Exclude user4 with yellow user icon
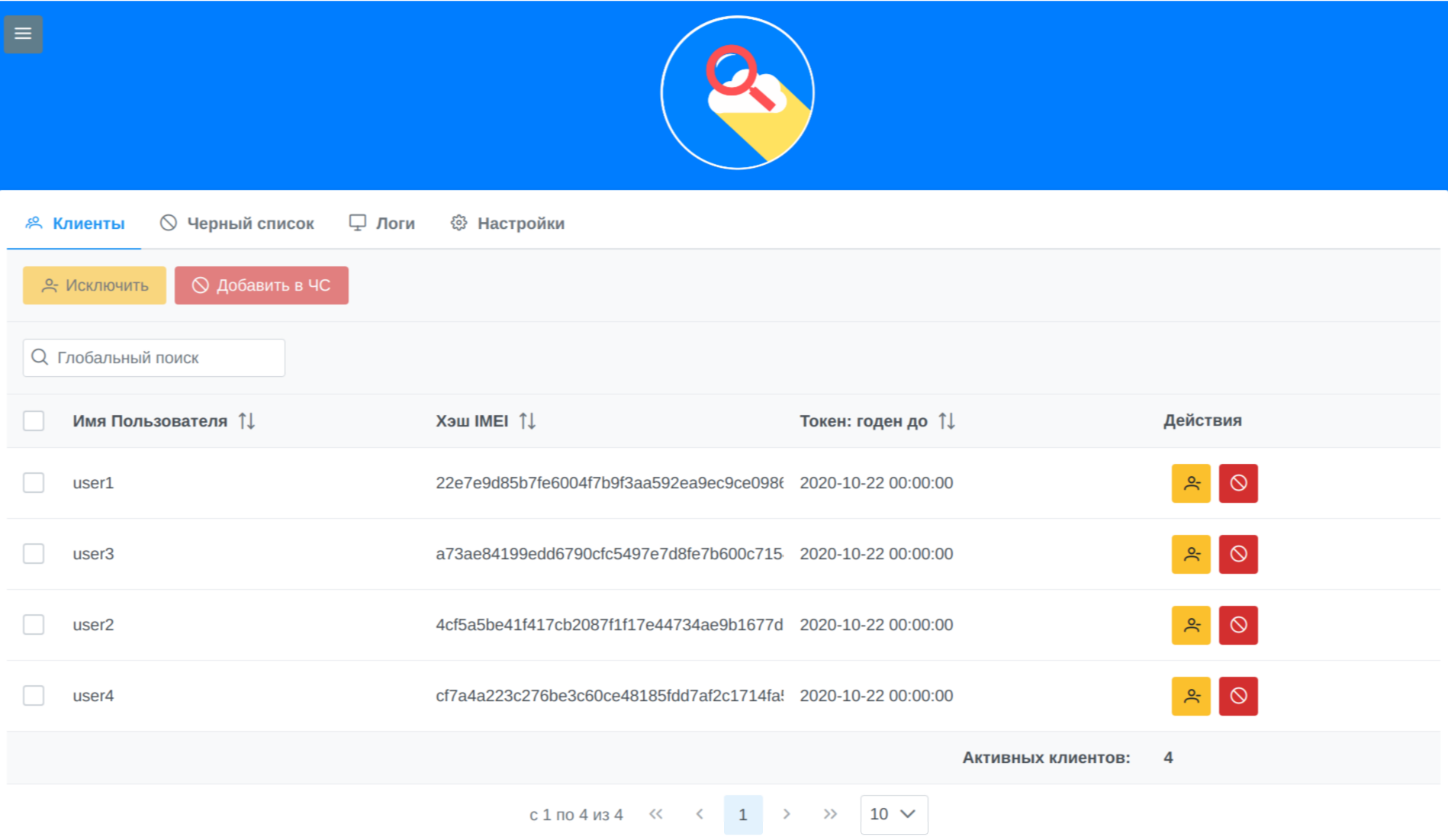This screenshot has height=840, width=1448. tap(1191, 696)
